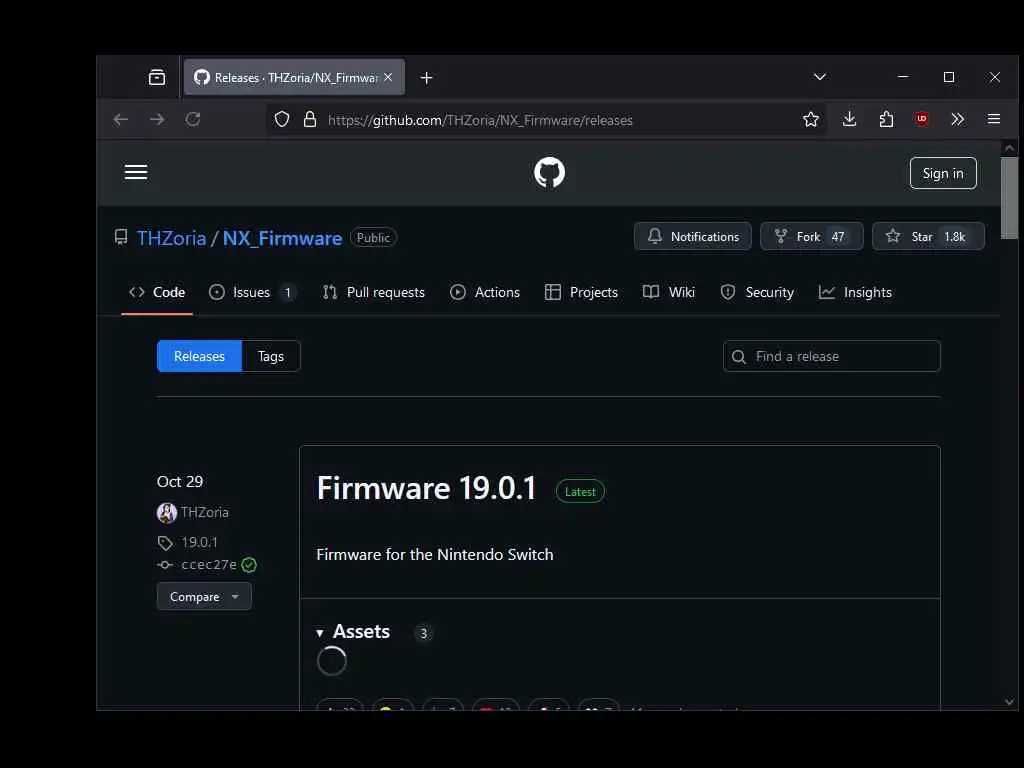Fork the repository
Screen dimensions: 1024x768
pos(811,236)
